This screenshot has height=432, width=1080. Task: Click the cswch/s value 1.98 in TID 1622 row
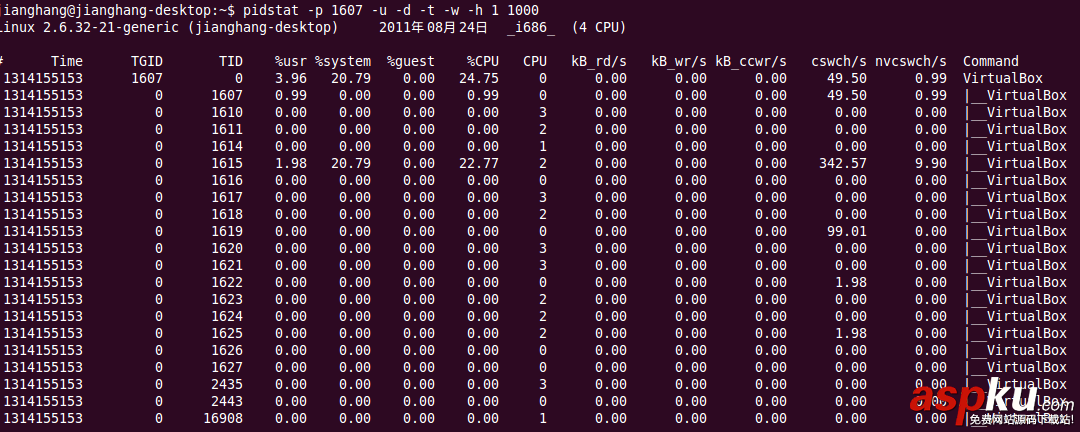(x=851, y=282)
